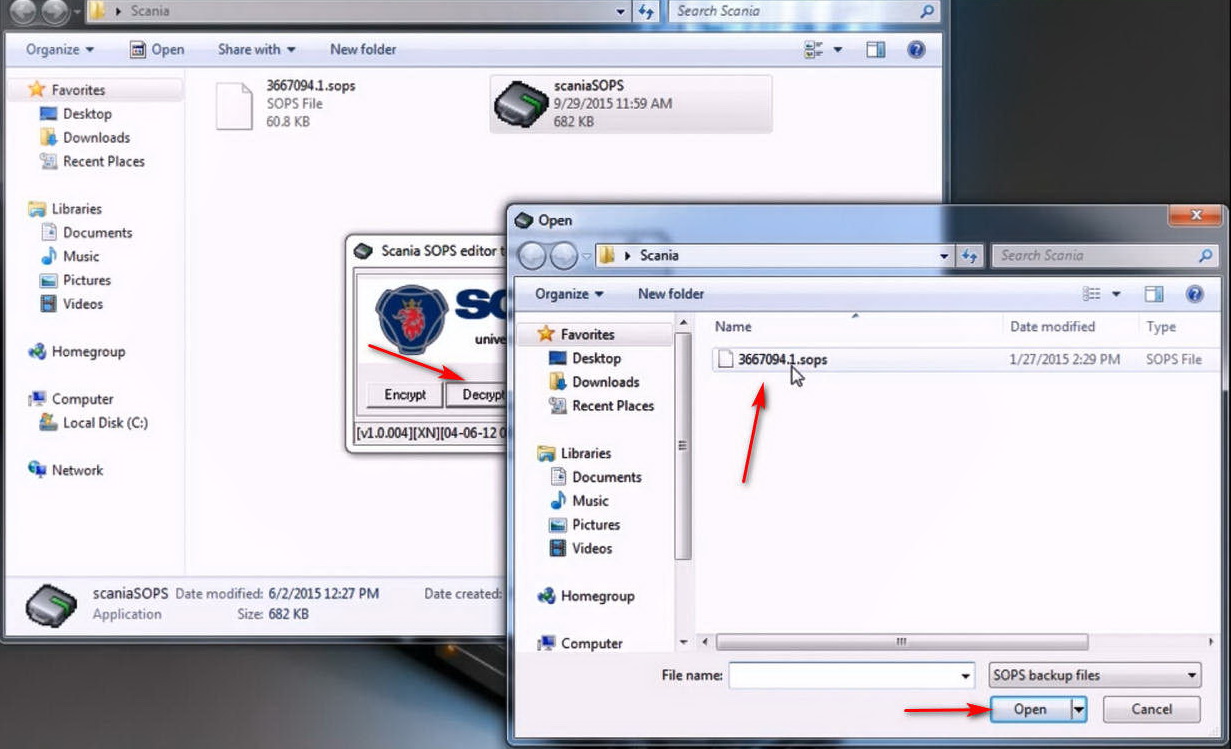
Task: Click Open button in dialog
Action: click(x=1030, y=709)
